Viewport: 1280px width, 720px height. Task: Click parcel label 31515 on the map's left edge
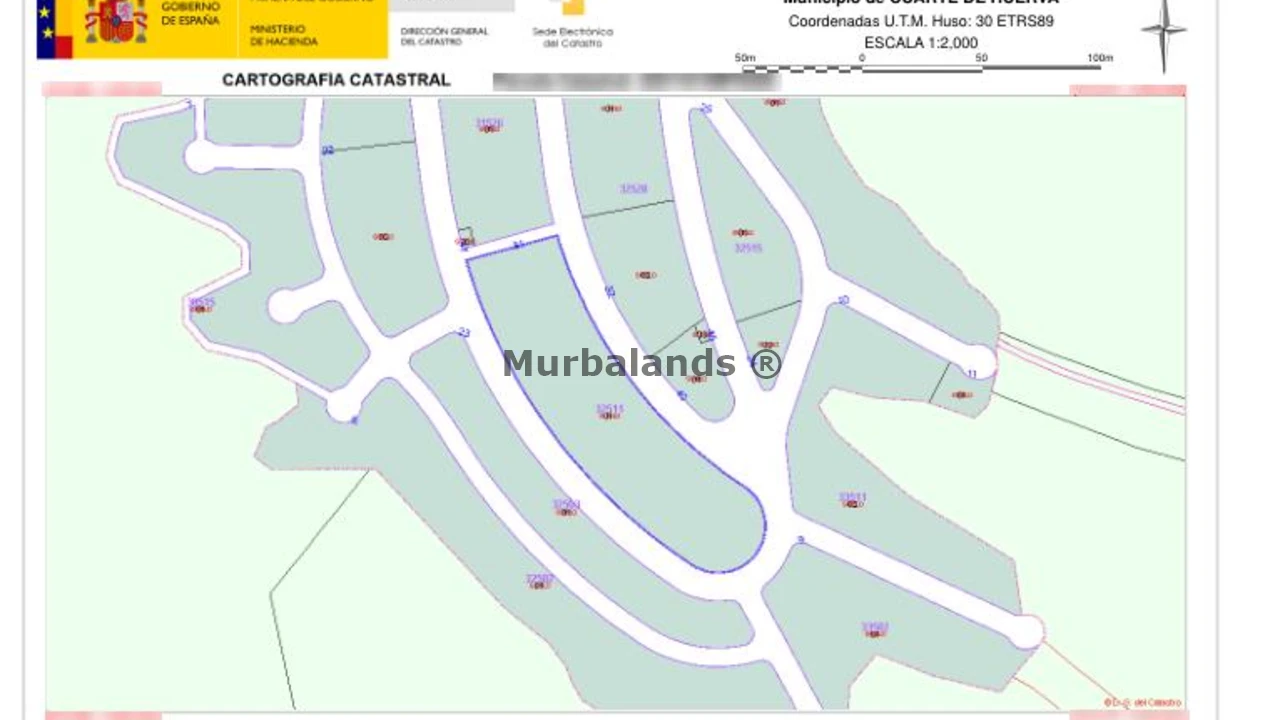pyautogui.click(x=202, y=301)
